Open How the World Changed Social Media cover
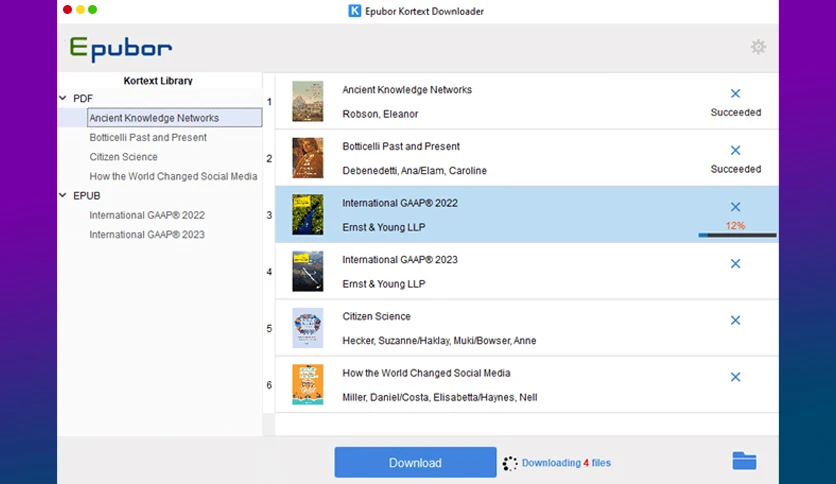This screenshot has height=484, width=836. pyautogui.click(x=308, y=384)
